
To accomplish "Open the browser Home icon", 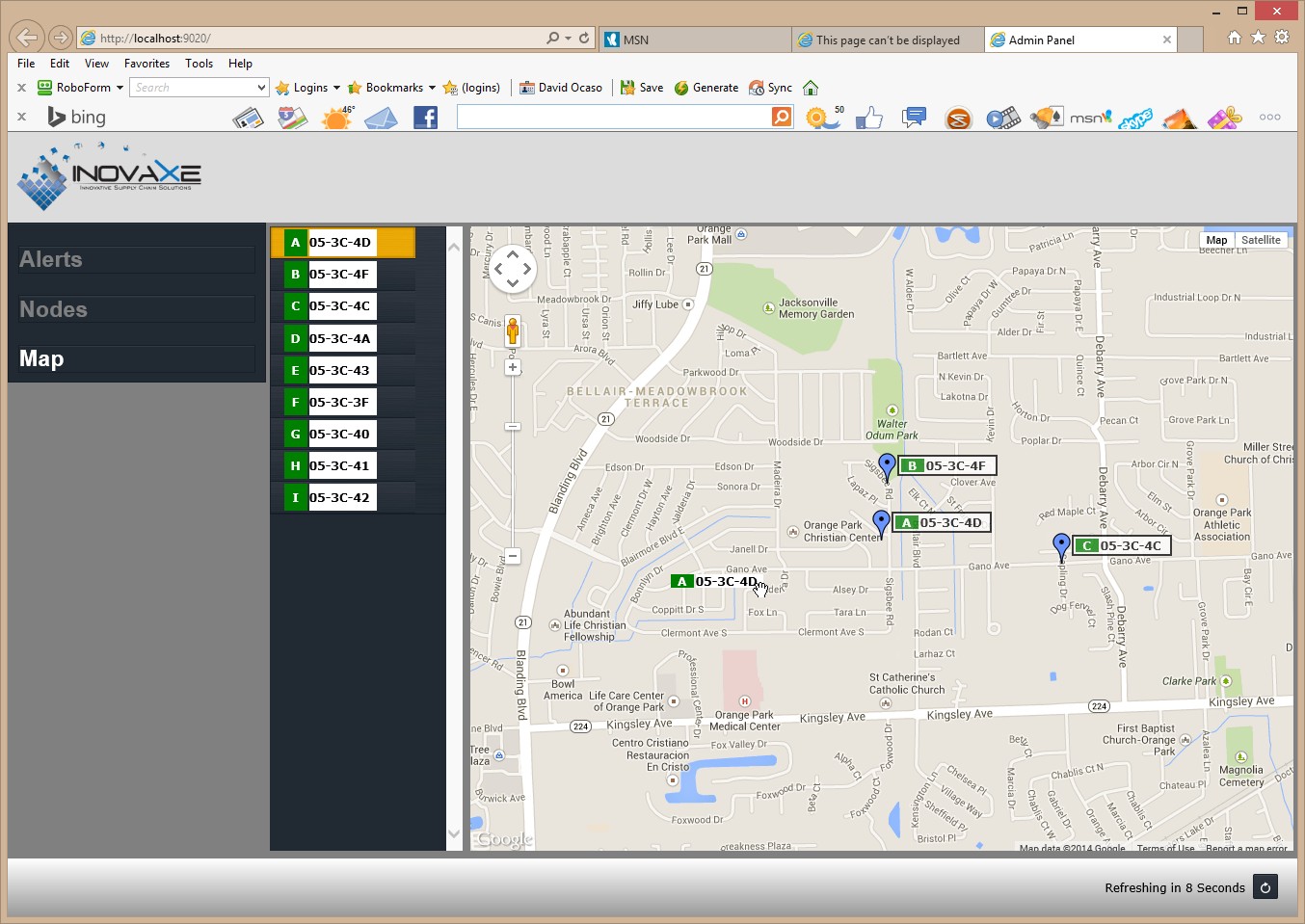I will tap(1235, 38).
